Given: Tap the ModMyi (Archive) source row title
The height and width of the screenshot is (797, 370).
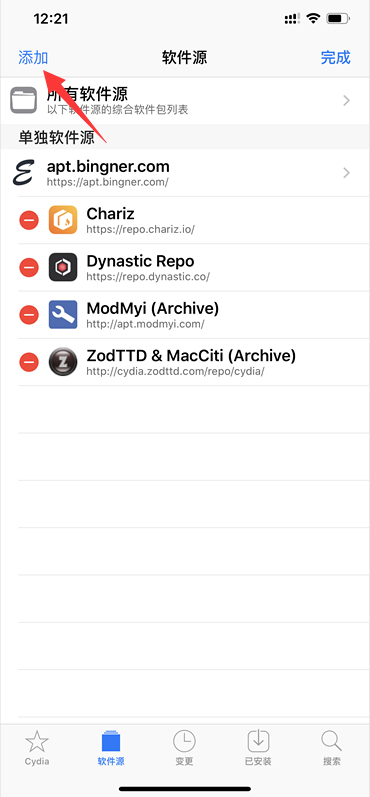Looking at the screenshot, I should coord(152,308).
